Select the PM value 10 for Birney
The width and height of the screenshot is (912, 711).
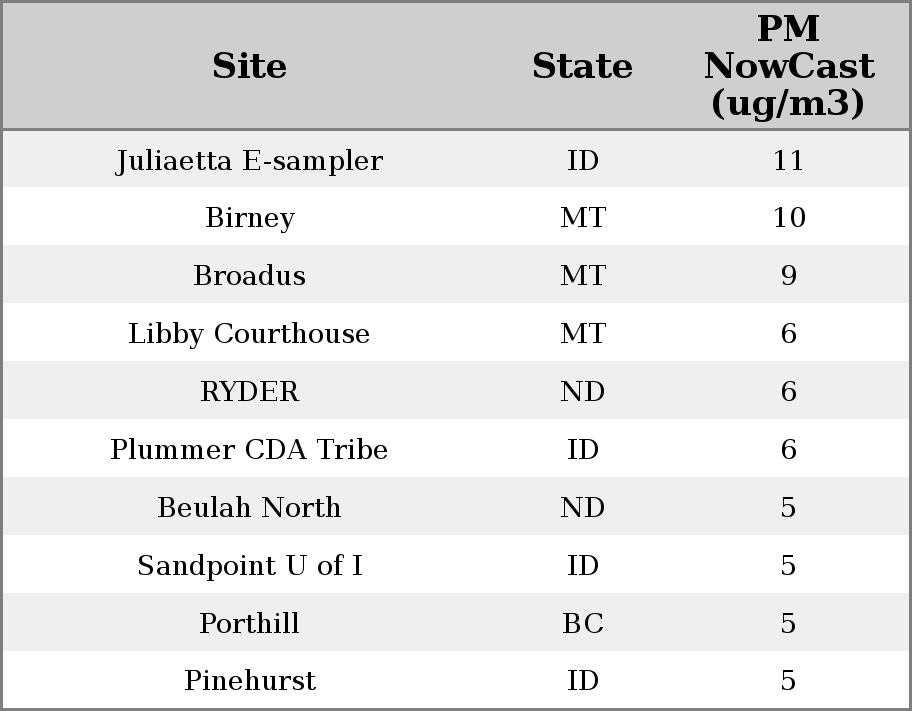point(788,218)
